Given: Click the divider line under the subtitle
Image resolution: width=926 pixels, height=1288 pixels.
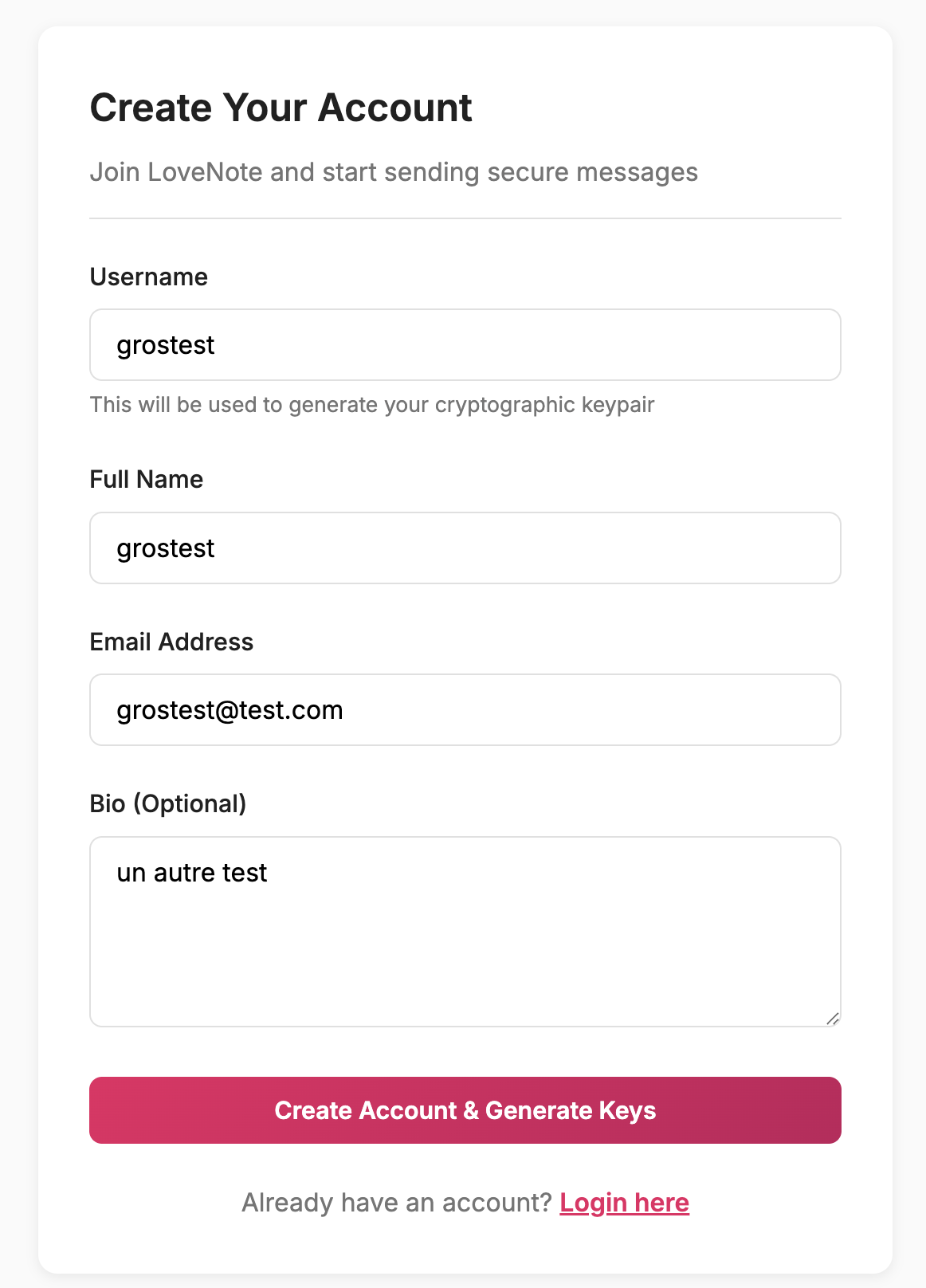Looking at the screenshot, I should (465, 218).
